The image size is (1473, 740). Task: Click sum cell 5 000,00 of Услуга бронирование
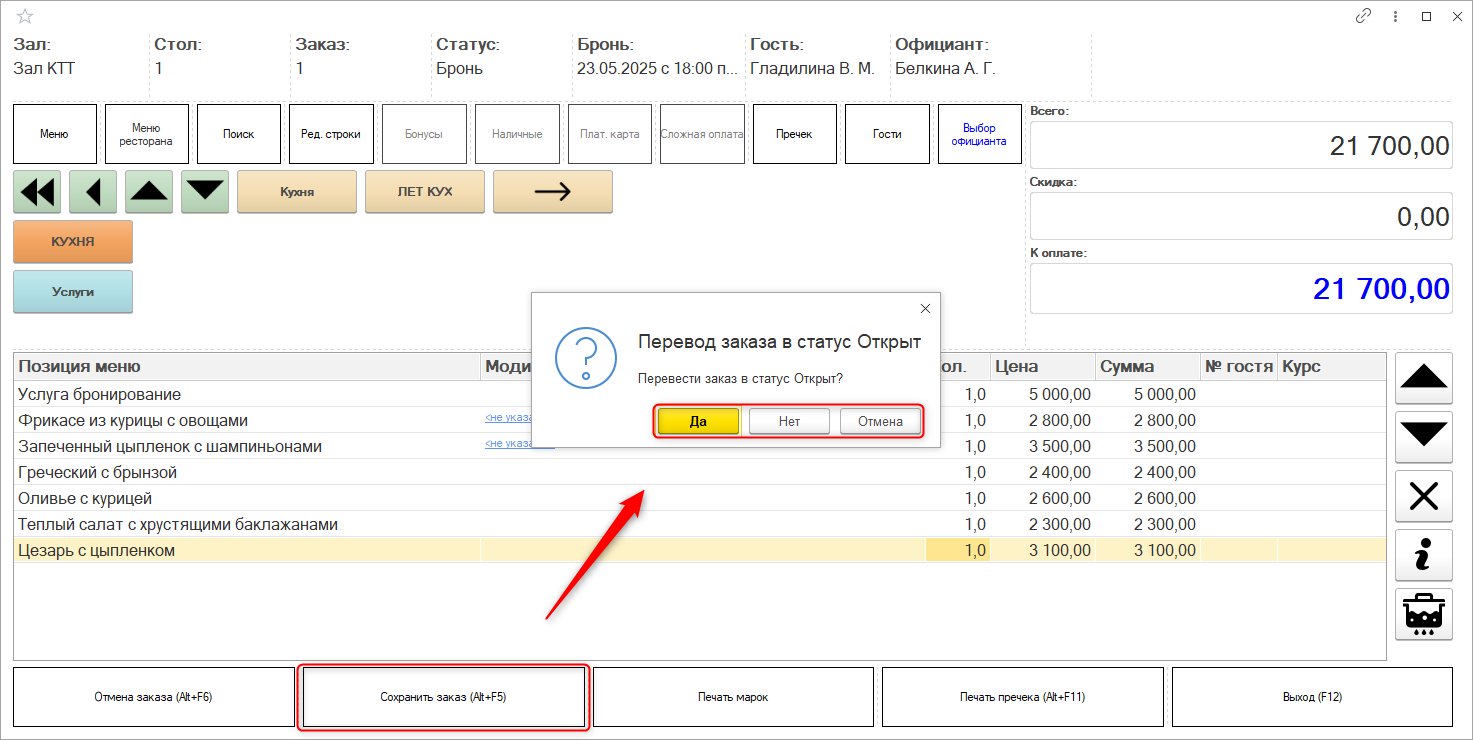[1148, 394]
